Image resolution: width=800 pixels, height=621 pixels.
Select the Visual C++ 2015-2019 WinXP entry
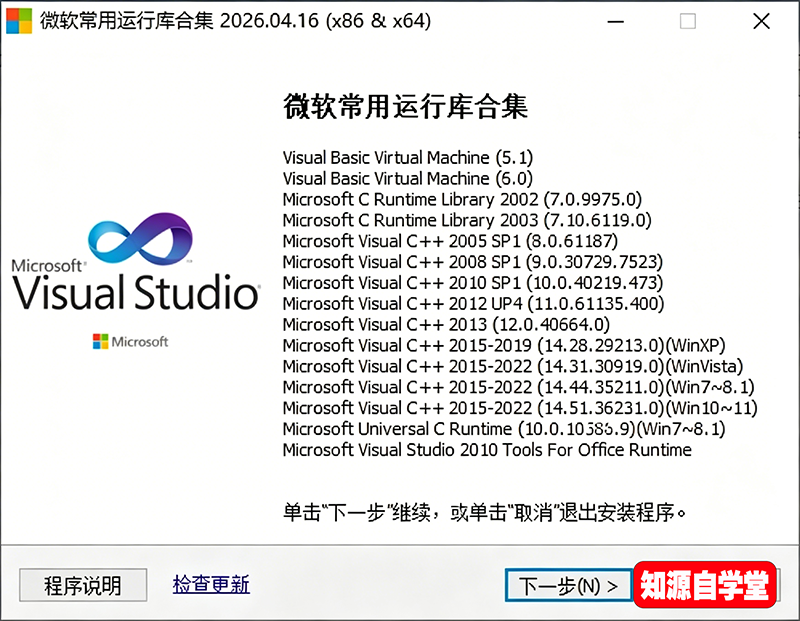[470, 345]
